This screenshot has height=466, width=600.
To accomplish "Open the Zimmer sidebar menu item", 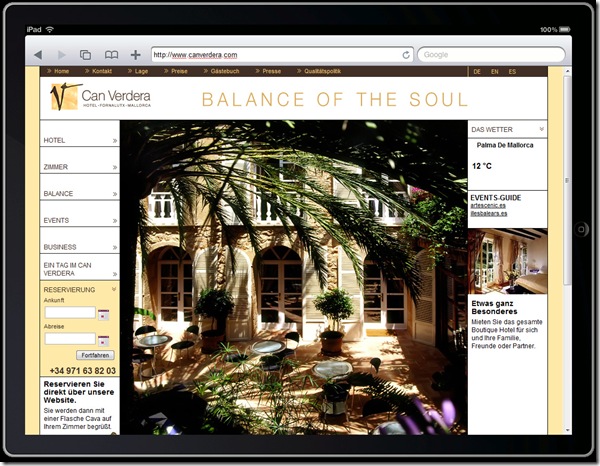I will (x=80, y=167).
